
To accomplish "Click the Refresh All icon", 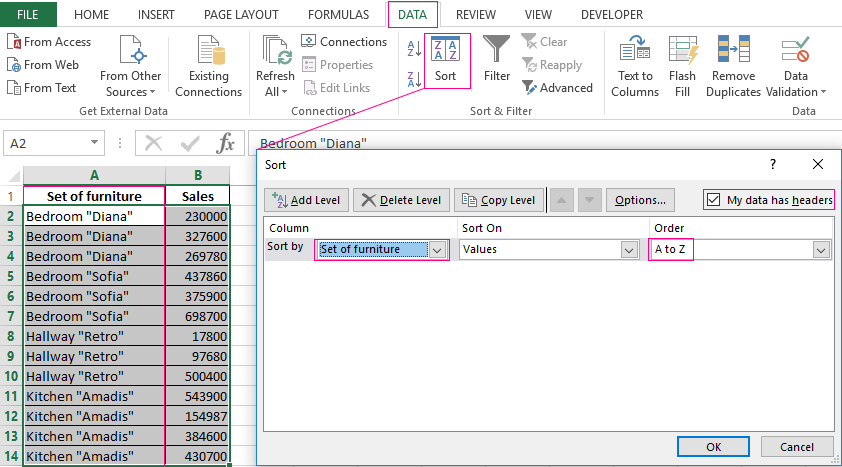I will (275, 52).
